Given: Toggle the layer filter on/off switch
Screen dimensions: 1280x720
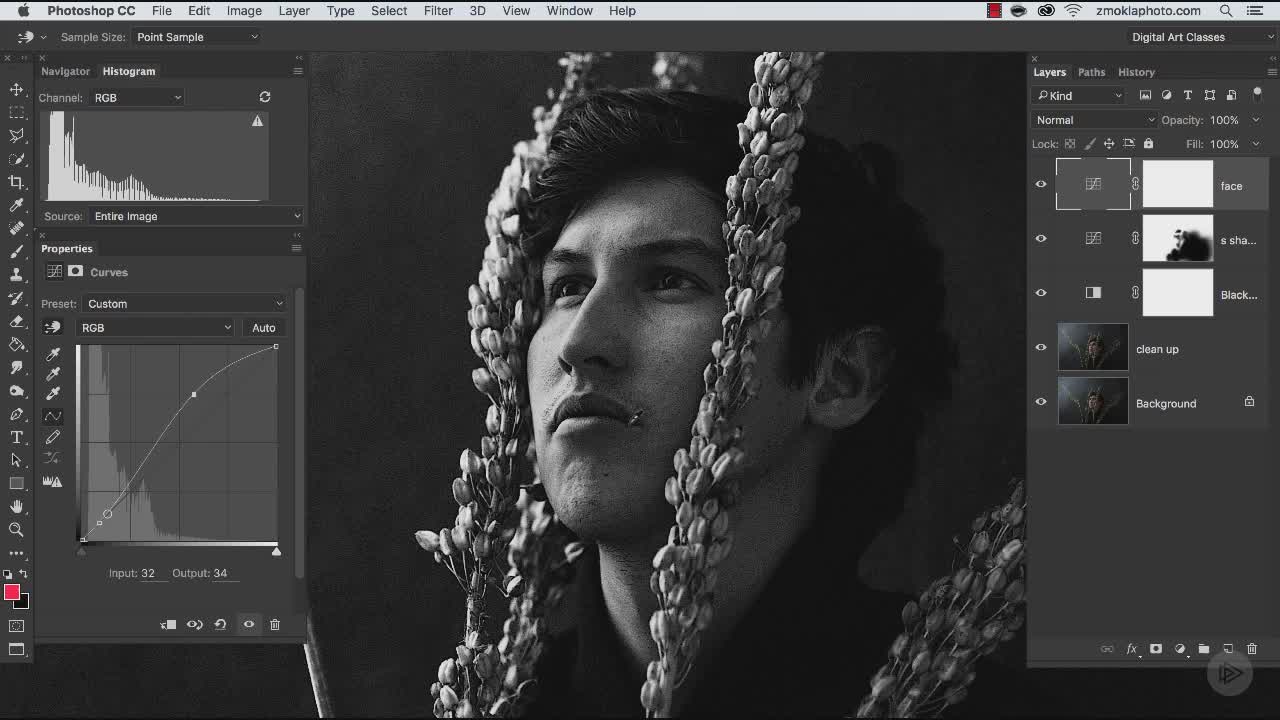Looking at the screenshot, I should click(1257, 94).
